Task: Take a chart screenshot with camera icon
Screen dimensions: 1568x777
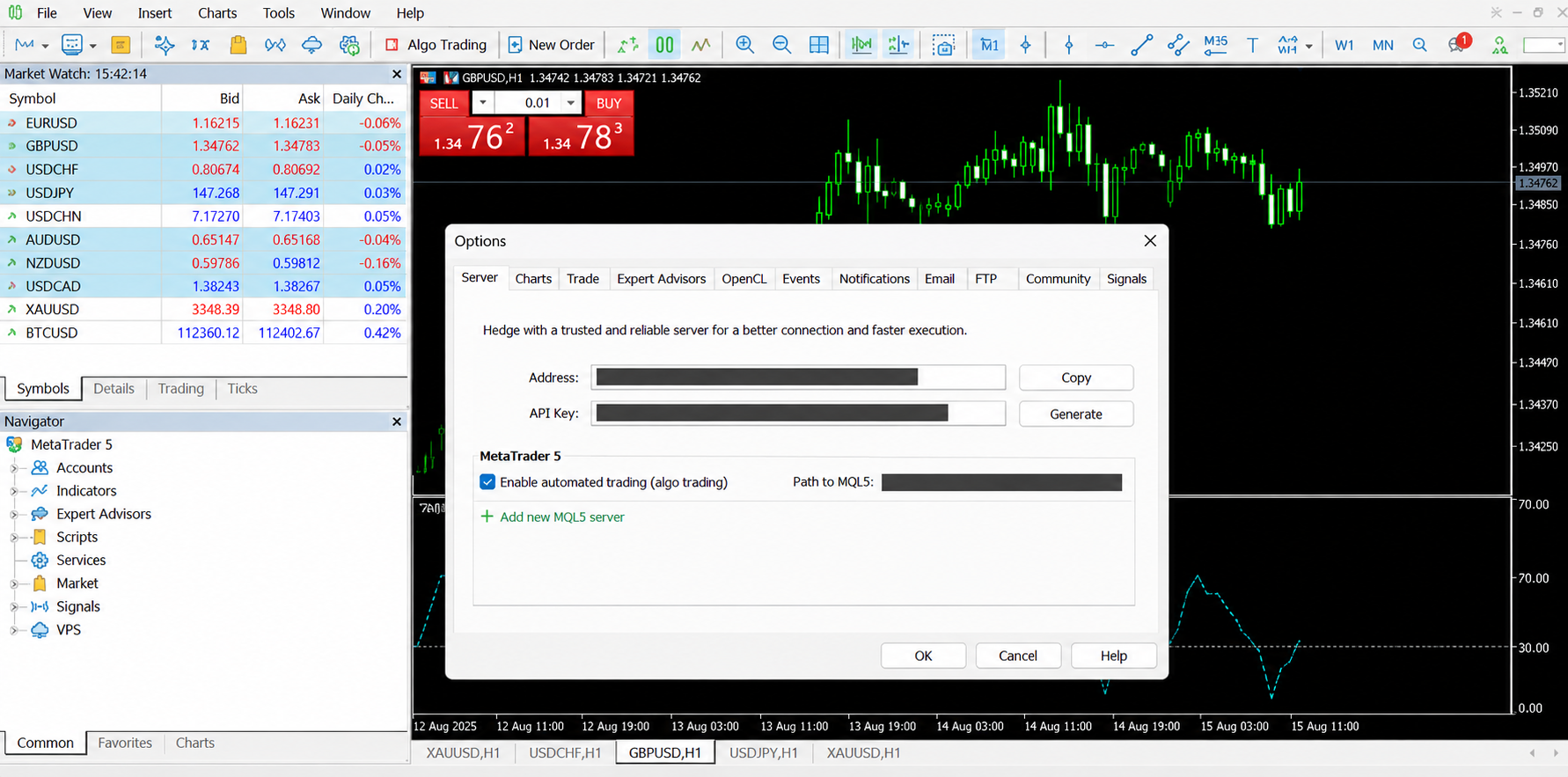Action: (943, 45)
